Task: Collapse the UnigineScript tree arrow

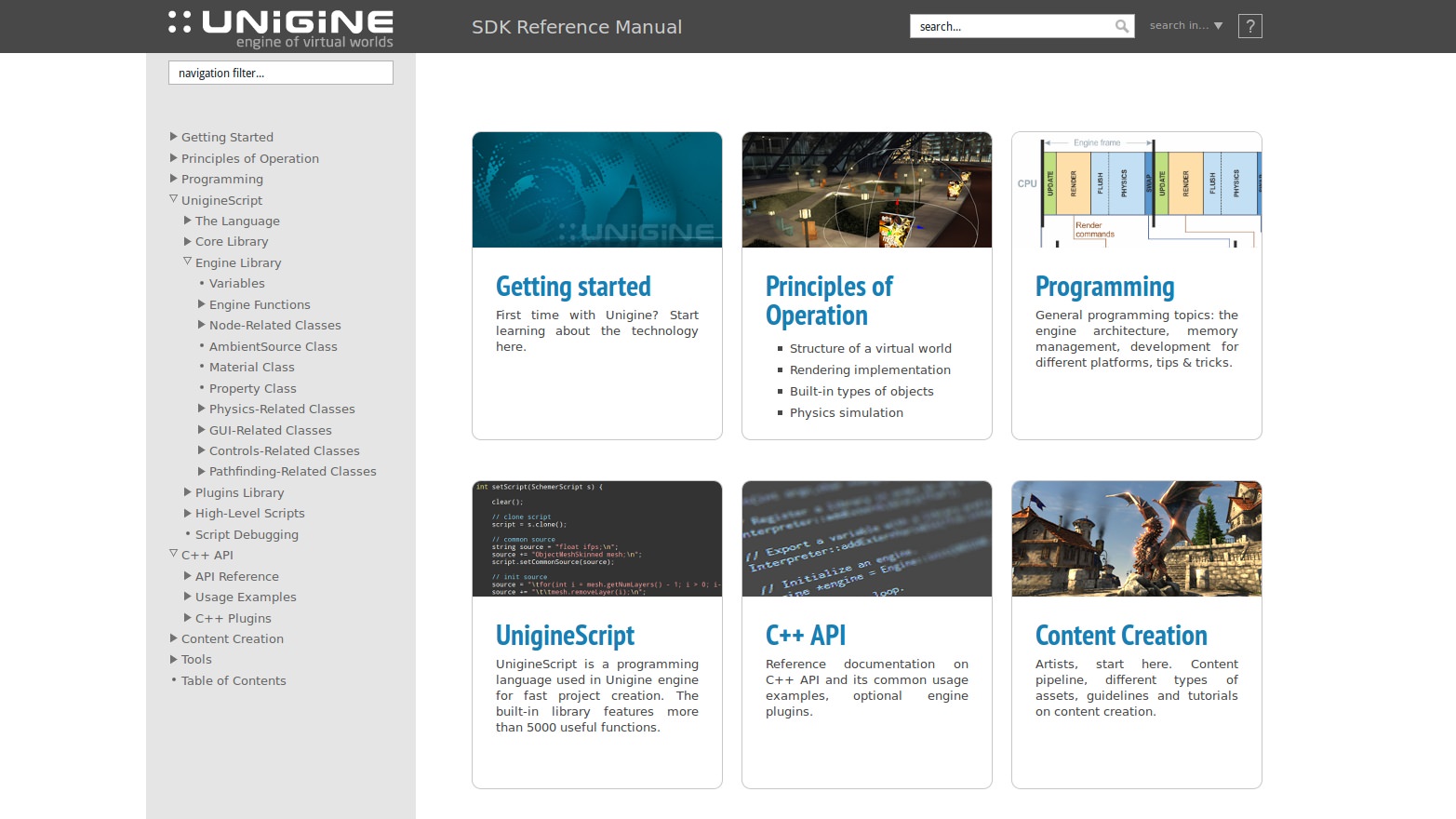Action: tap(173, 199)
